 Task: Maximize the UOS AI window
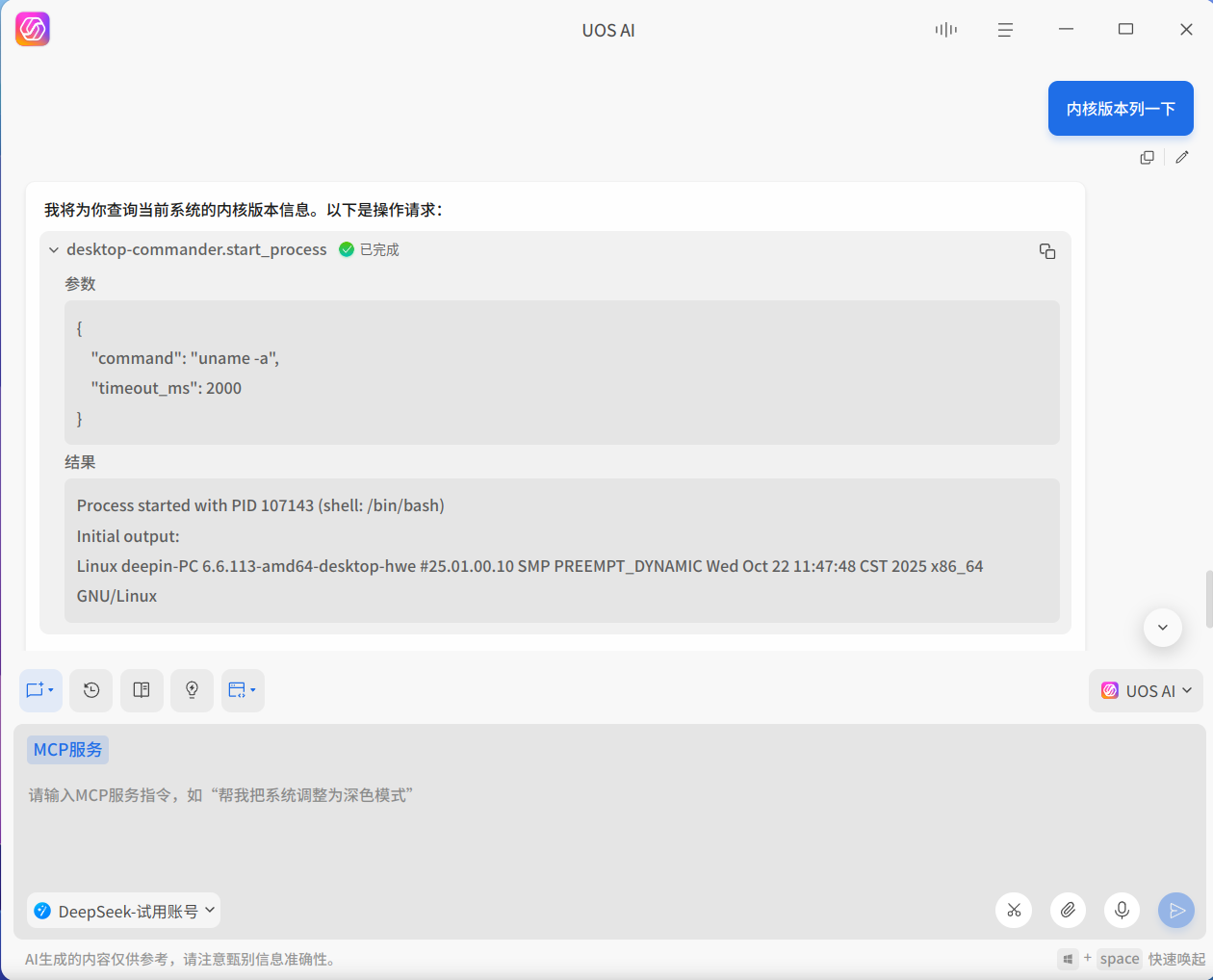pos(1125,30)
